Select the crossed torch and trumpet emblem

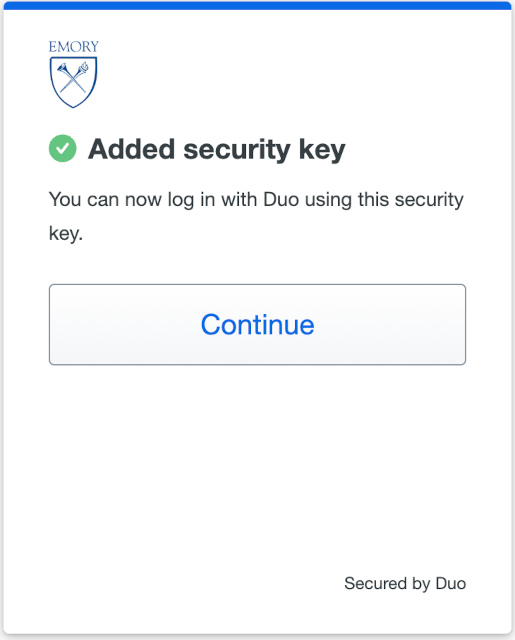pos(73,77)
